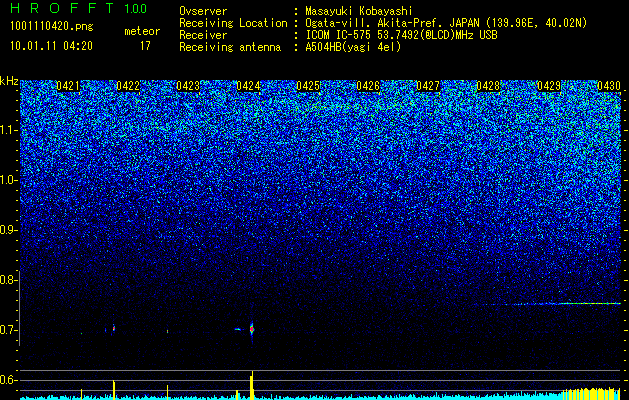
Task: Click the Receiving Location field label
Action: point(233,23)
